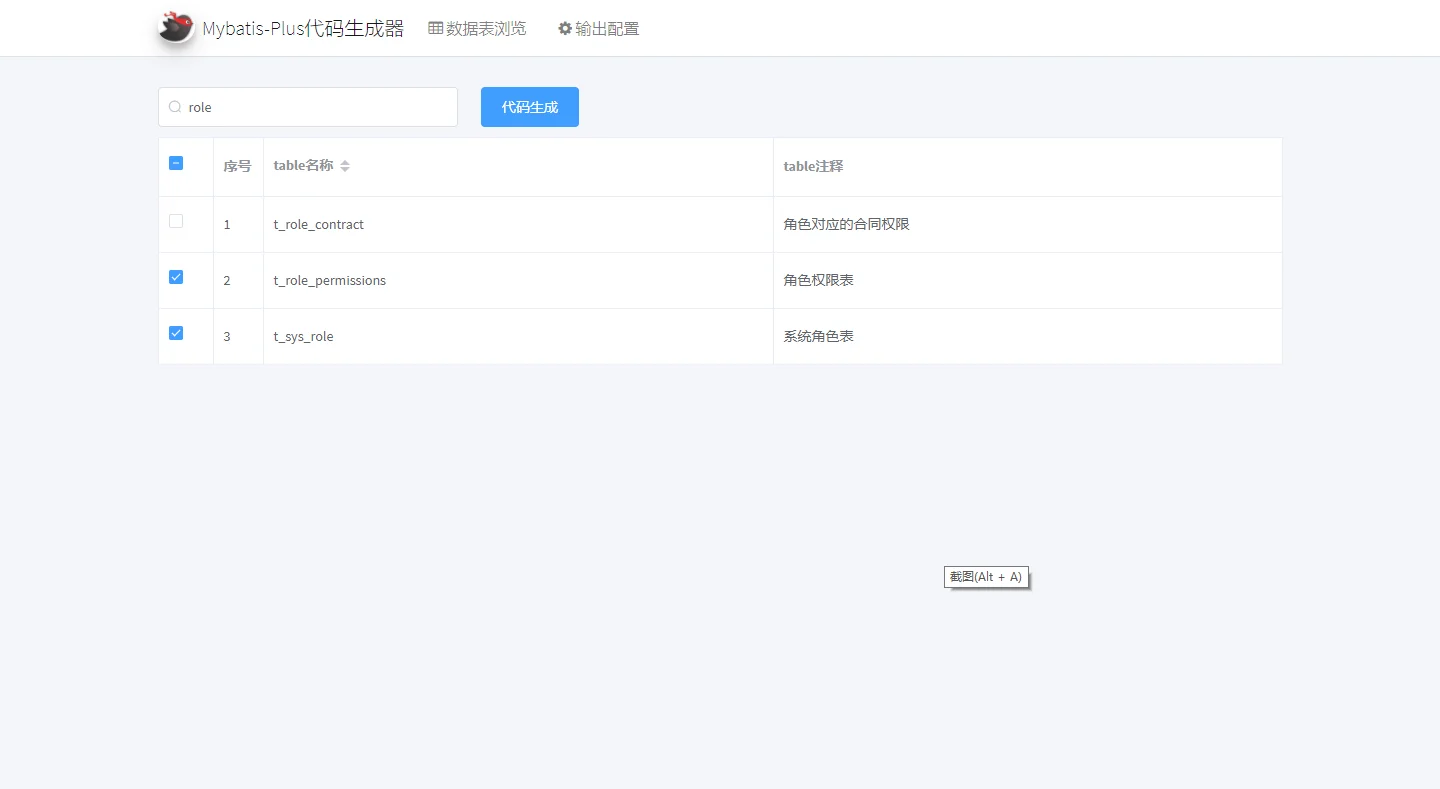1440x789 pixels.
Task: Open the 数据表浏览 menu item
Action: [486, 28]
